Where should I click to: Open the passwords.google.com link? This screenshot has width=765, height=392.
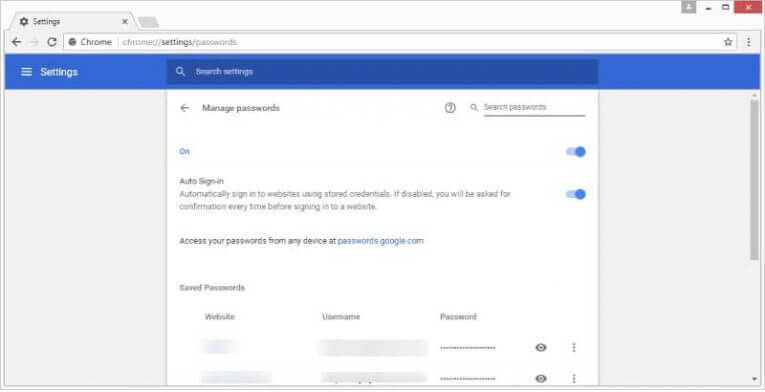pyautogui.click(x=381, y=241)
